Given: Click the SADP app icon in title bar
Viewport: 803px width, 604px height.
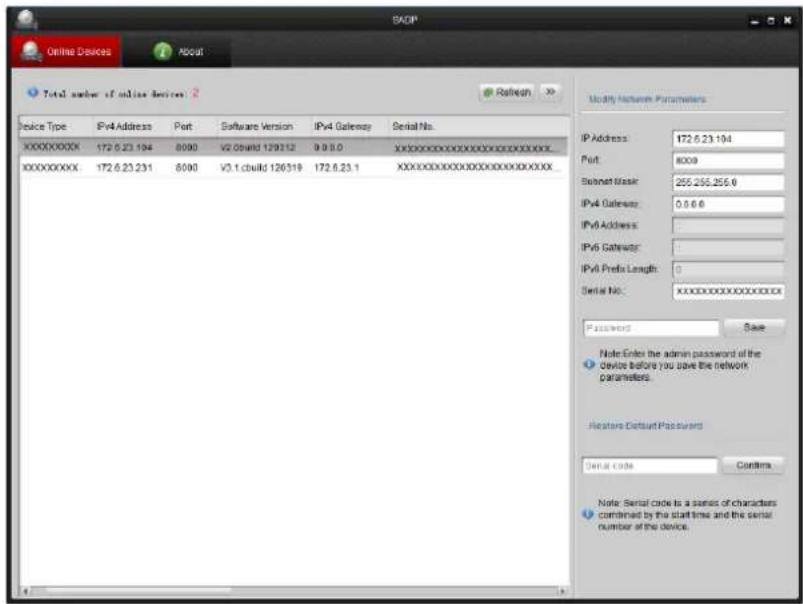Looking at the screenshot, I should [x=26, y=20].
